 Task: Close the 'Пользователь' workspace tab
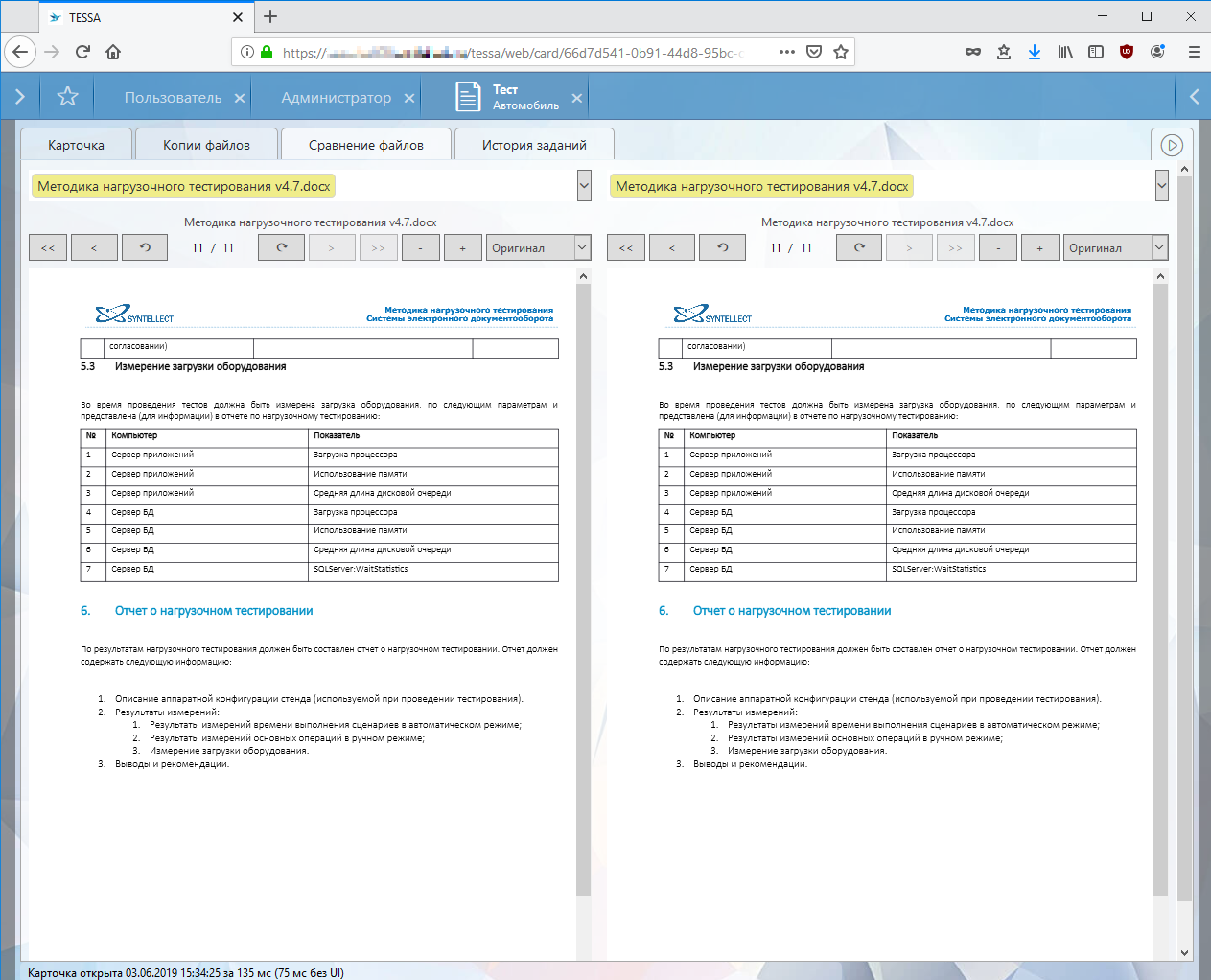coord(240,98)
